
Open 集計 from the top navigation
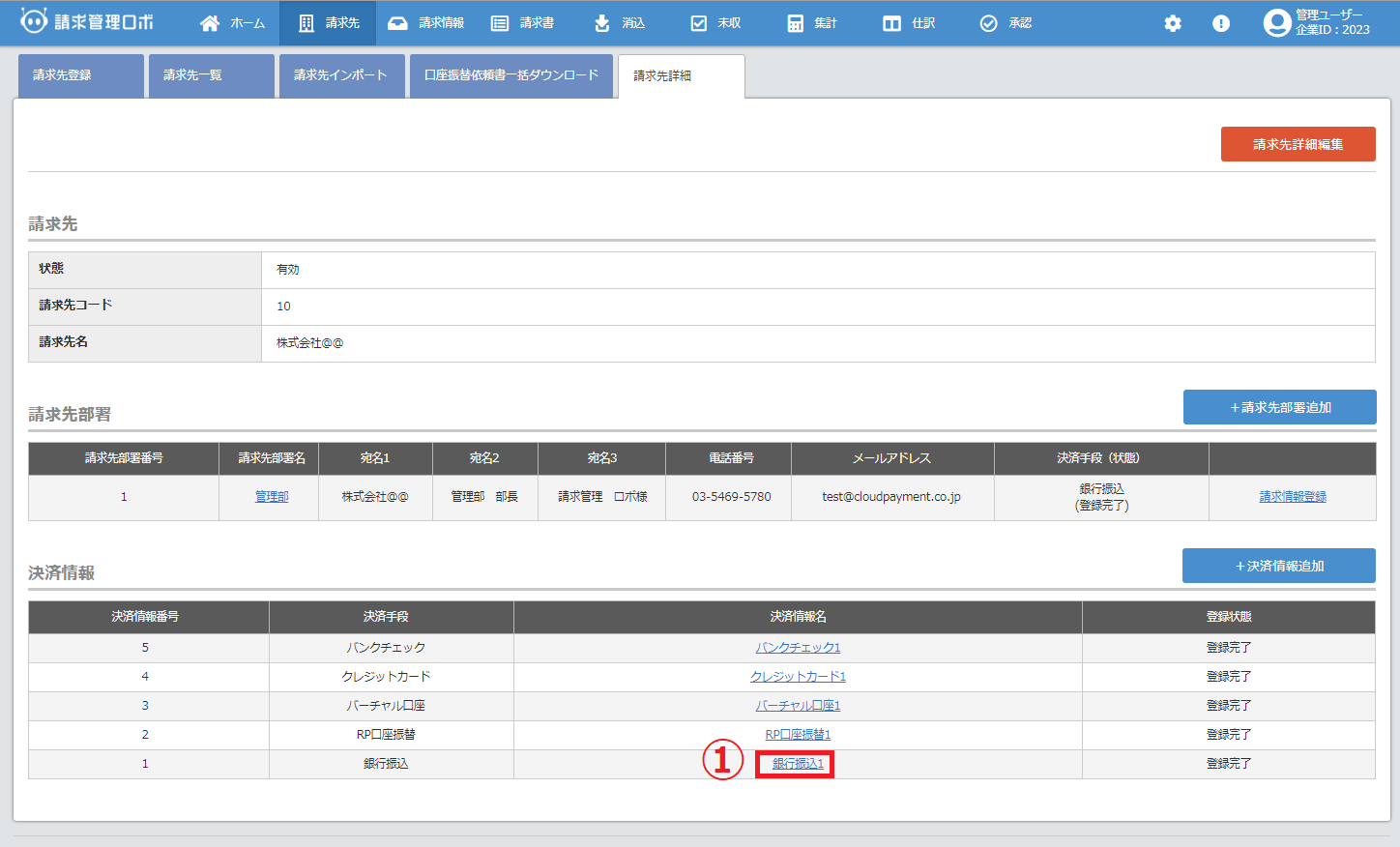point(812,23)
